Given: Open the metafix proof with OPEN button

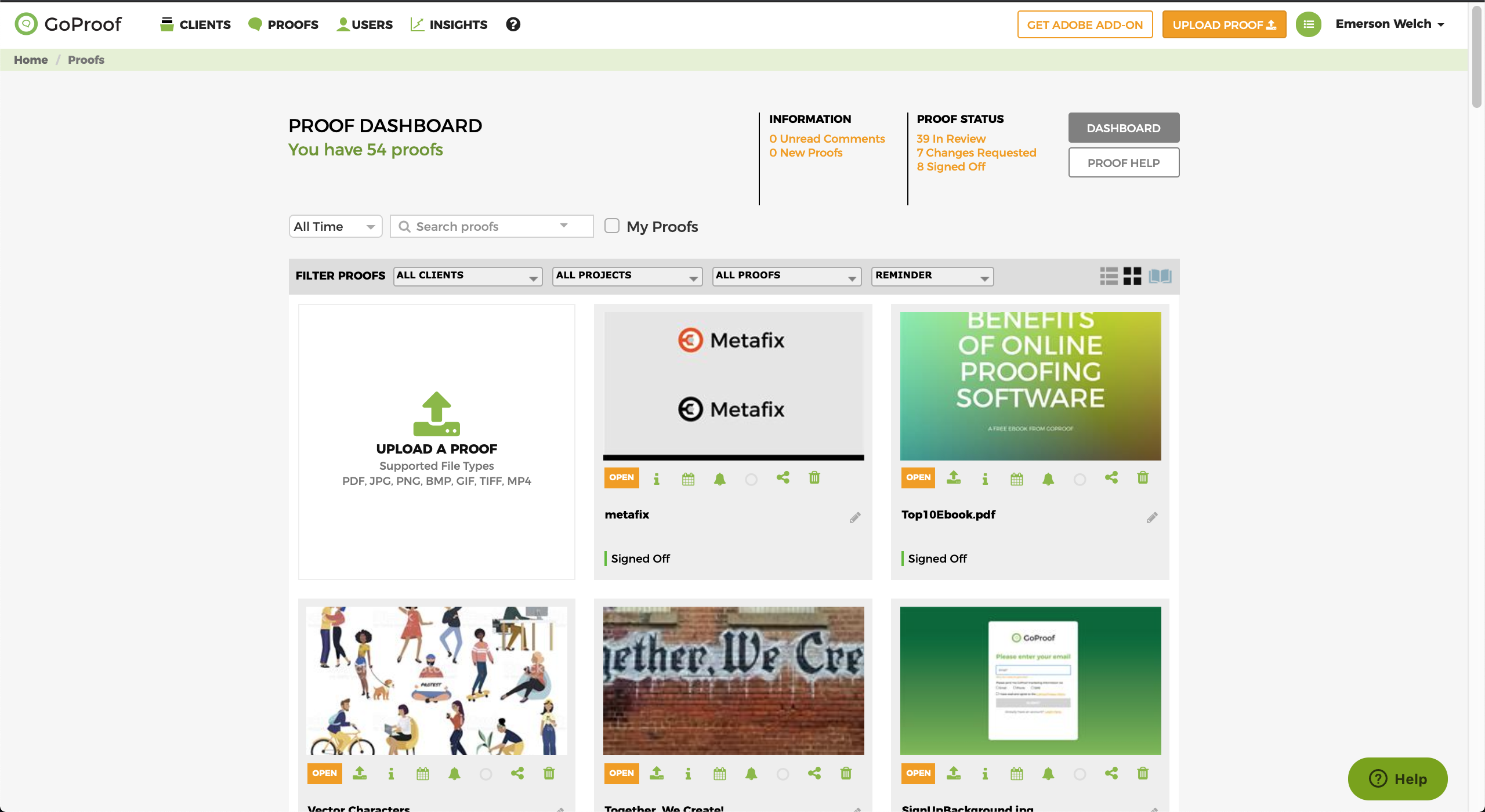Looking at the screenshot, I should tap(621, 477).
